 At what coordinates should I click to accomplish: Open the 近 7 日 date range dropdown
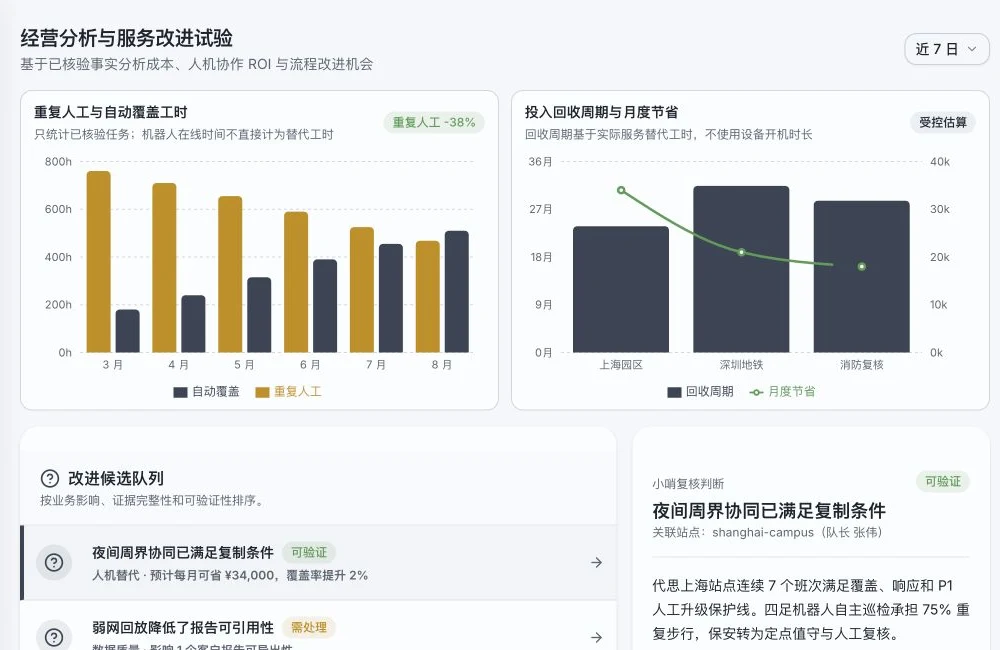pos(946,49)
